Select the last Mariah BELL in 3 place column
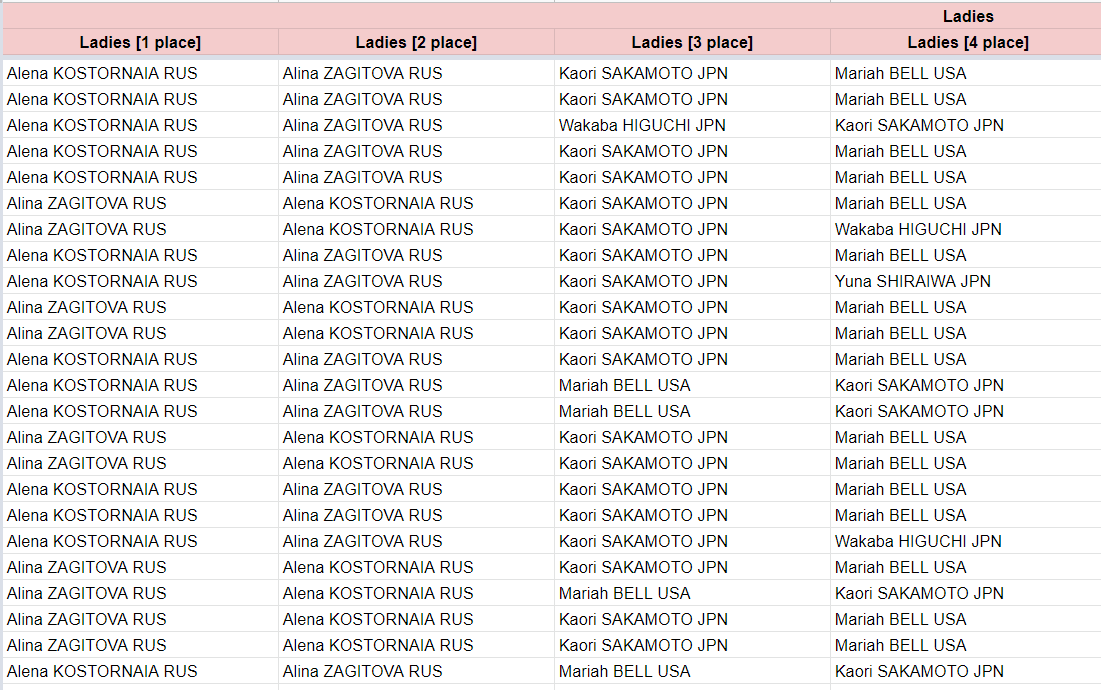This screenshot has height=690, width=1101. point(624,671)
